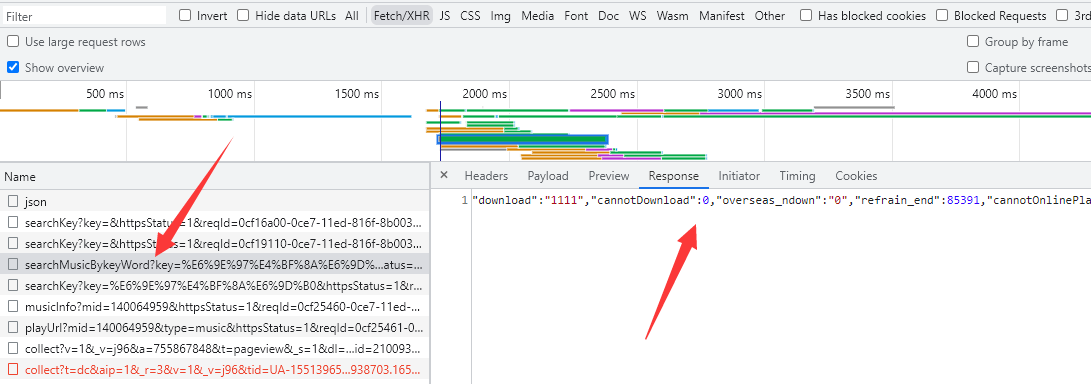1091x384 pixels.
Task: Enable the Blocked Requests checkbox
Action: 942,15
